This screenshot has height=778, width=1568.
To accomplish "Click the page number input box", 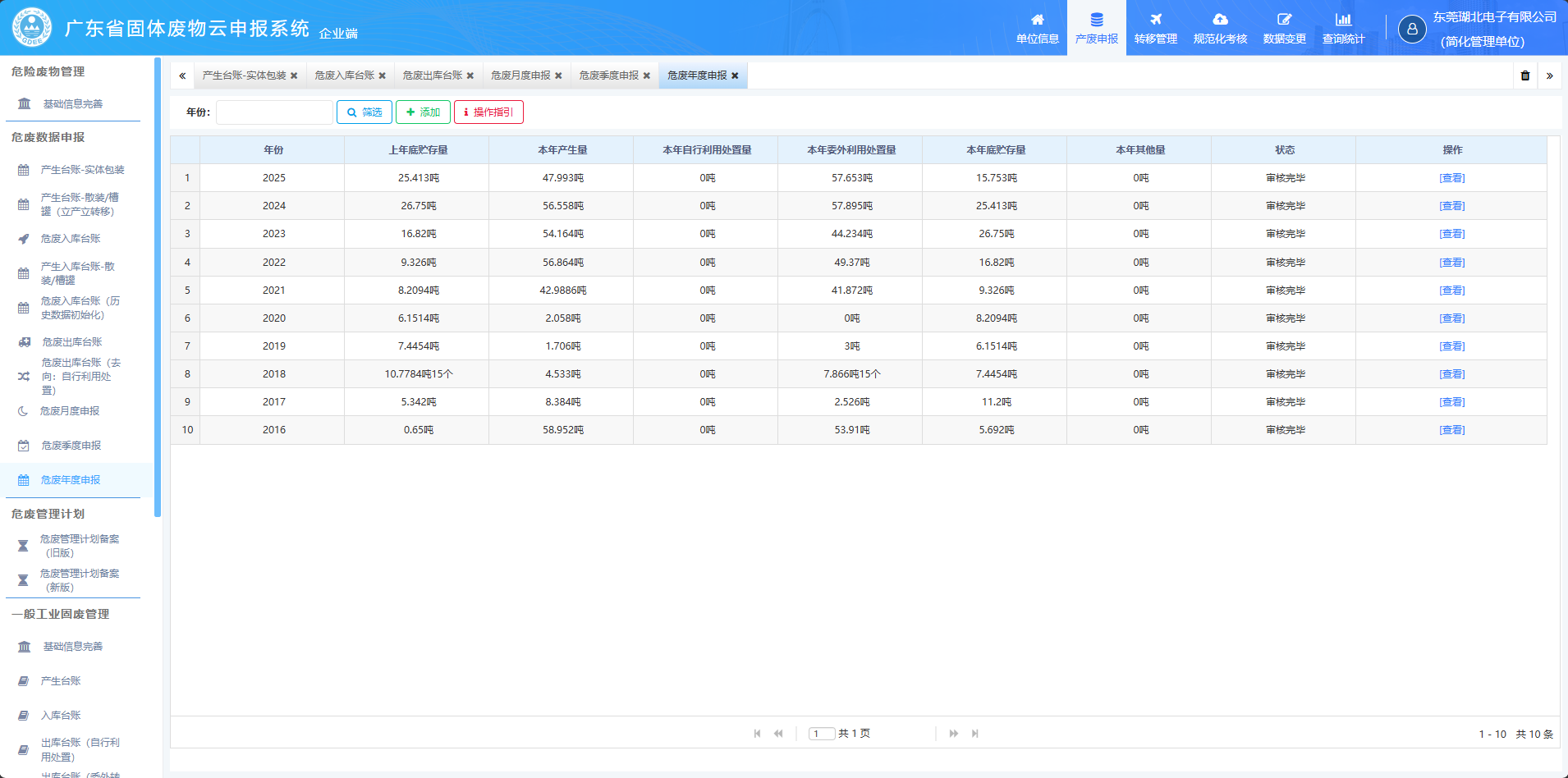I will pyautogui.click(x=822, y=734).
